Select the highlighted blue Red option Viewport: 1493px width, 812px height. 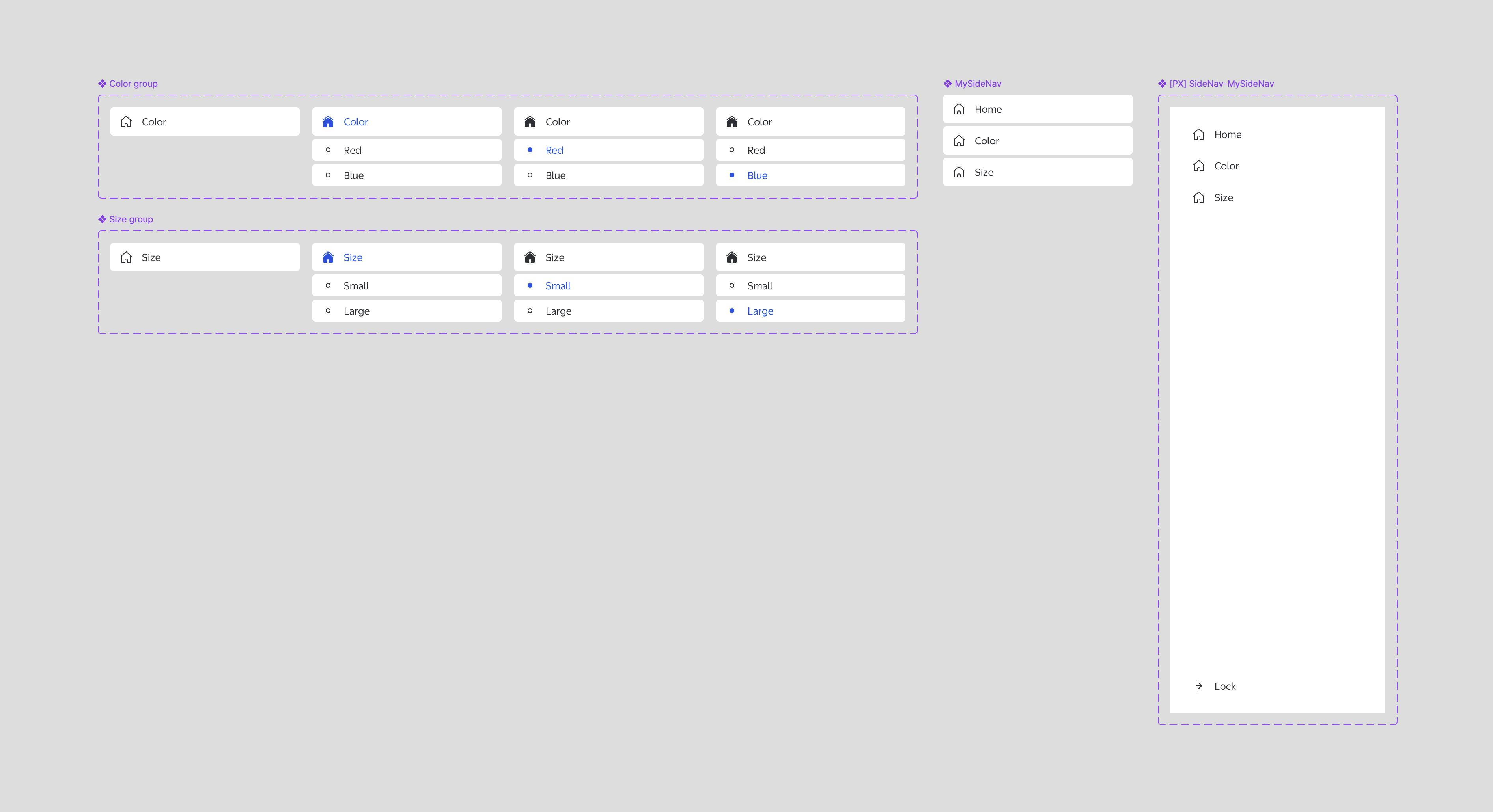[554, 150]
